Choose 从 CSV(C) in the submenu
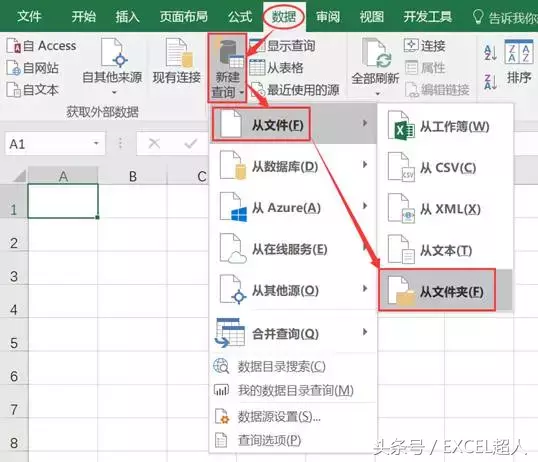 click(445, 168)
